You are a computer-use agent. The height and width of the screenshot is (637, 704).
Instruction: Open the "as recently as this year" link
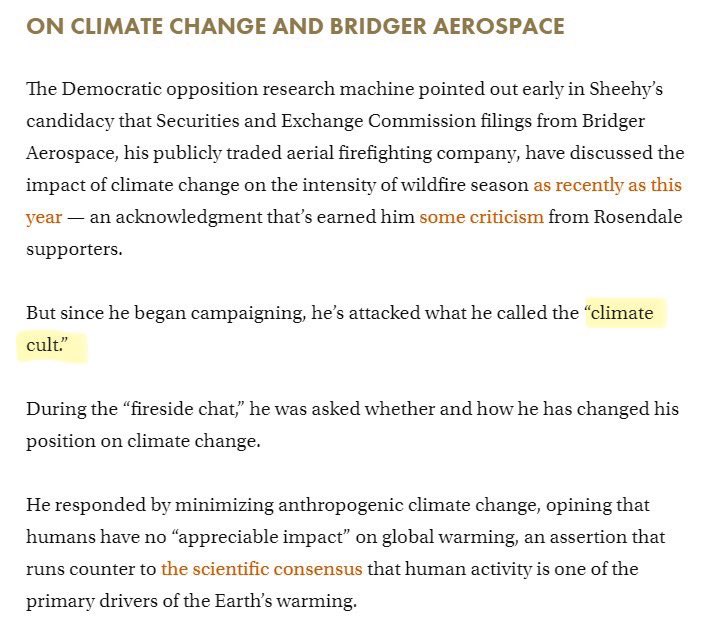(x=607, y=185)
